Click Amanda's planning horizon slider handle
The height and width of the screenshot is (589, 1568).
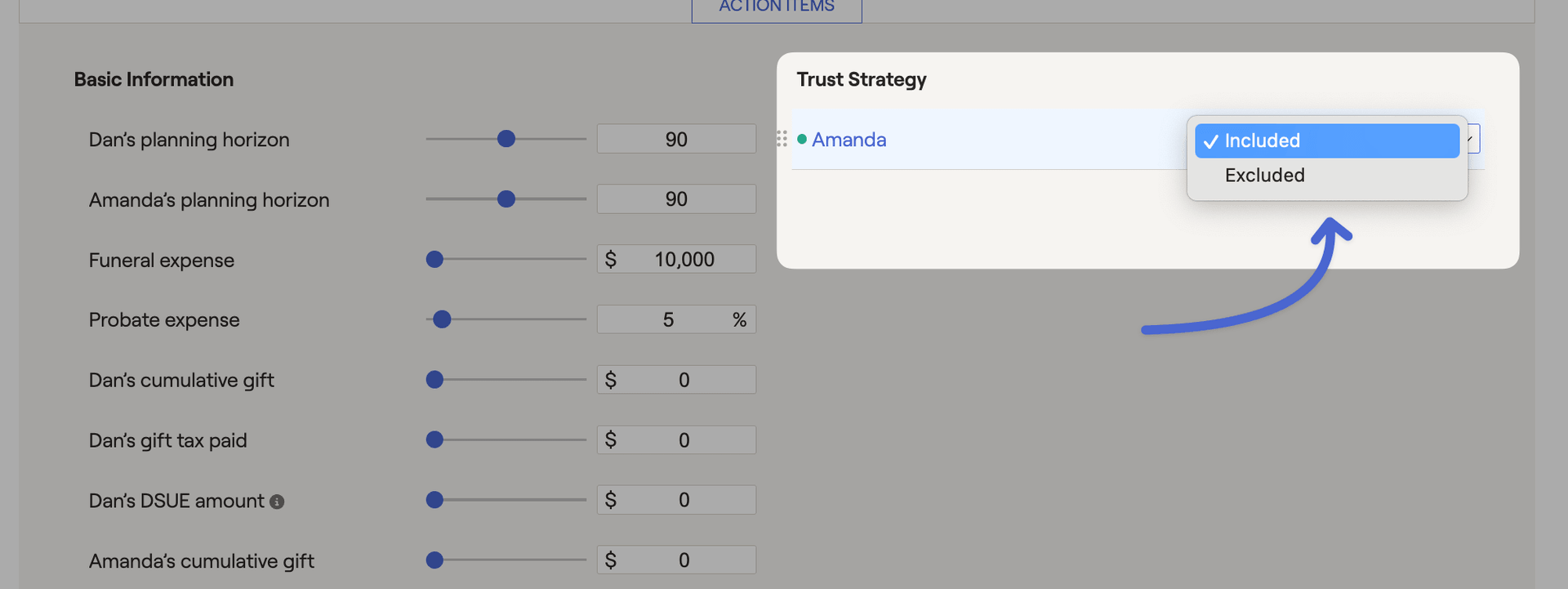(506, 199)
